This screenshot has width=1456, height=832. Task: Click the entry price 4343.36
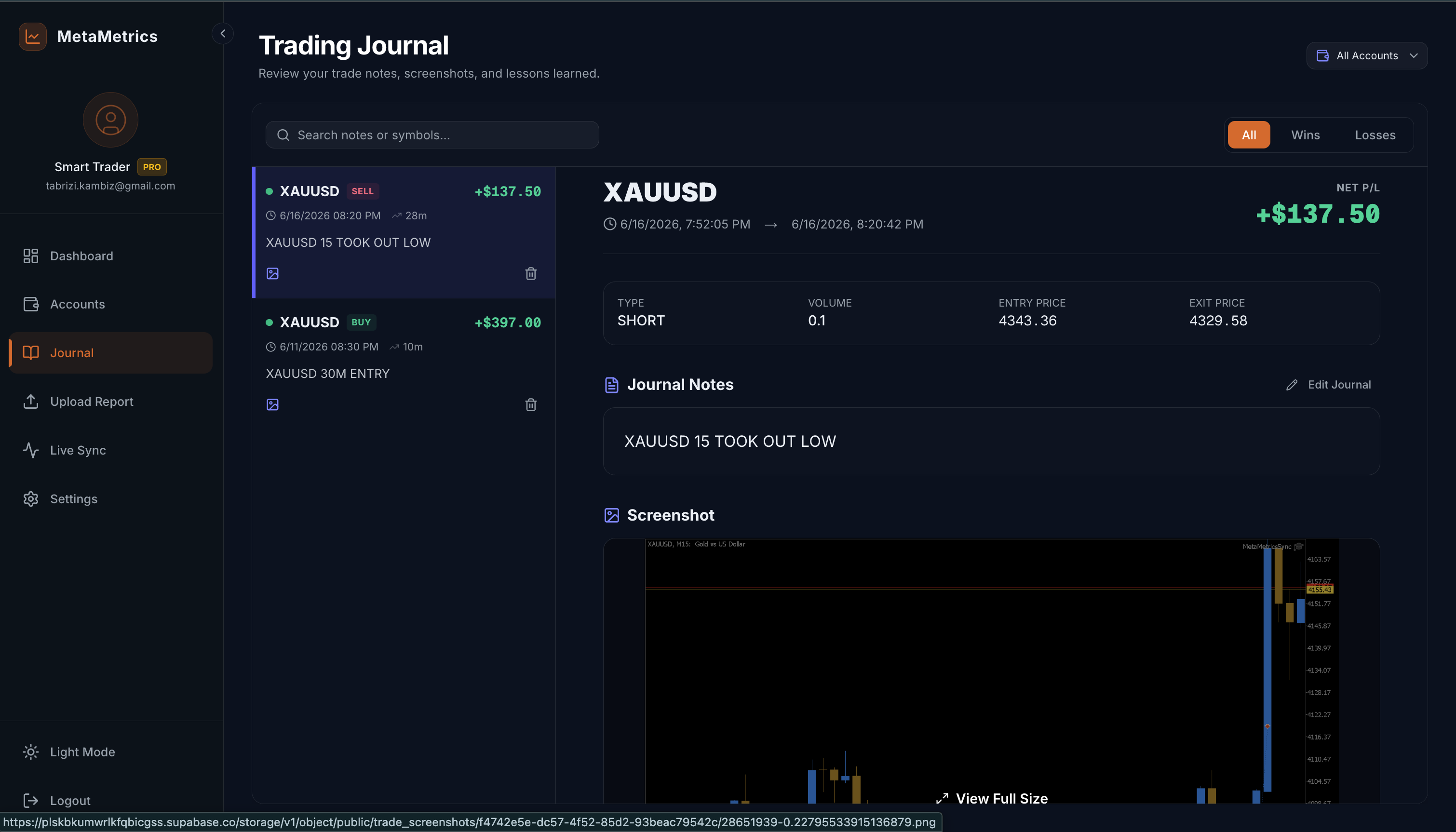click(x=1027, y=321)
